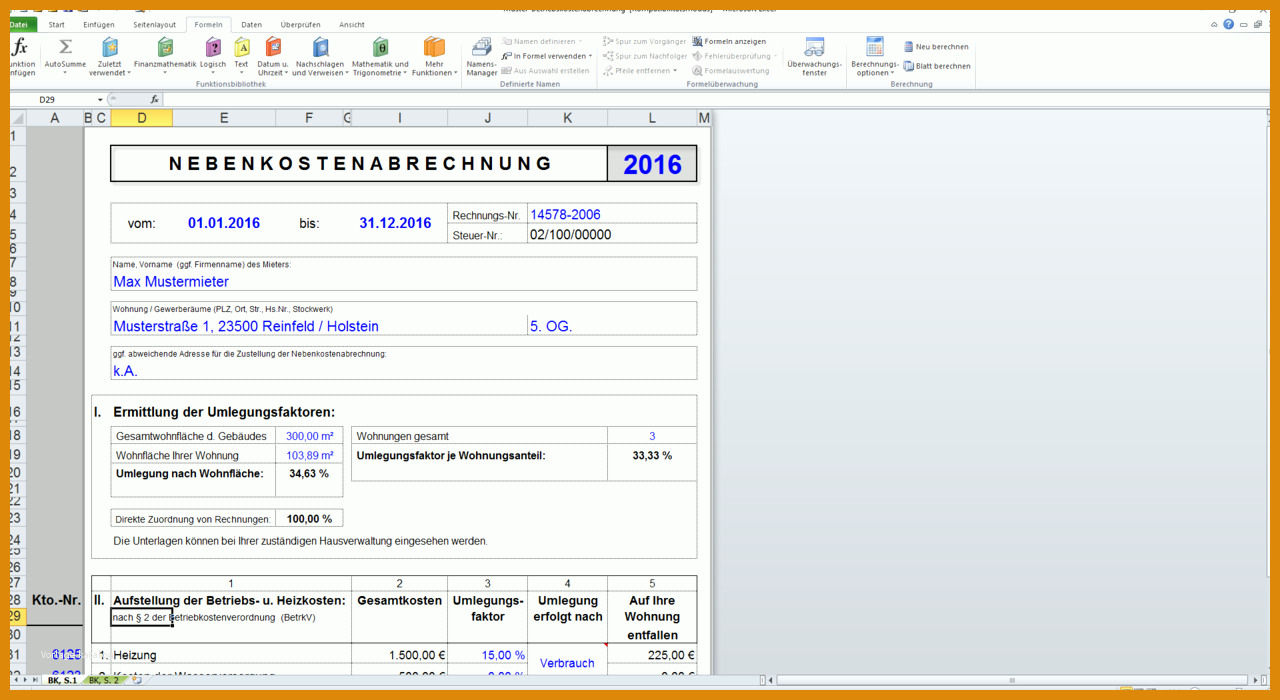
Task: Click the horizontal scrollbar at the bottom
Action: (x=1010, y=681)
